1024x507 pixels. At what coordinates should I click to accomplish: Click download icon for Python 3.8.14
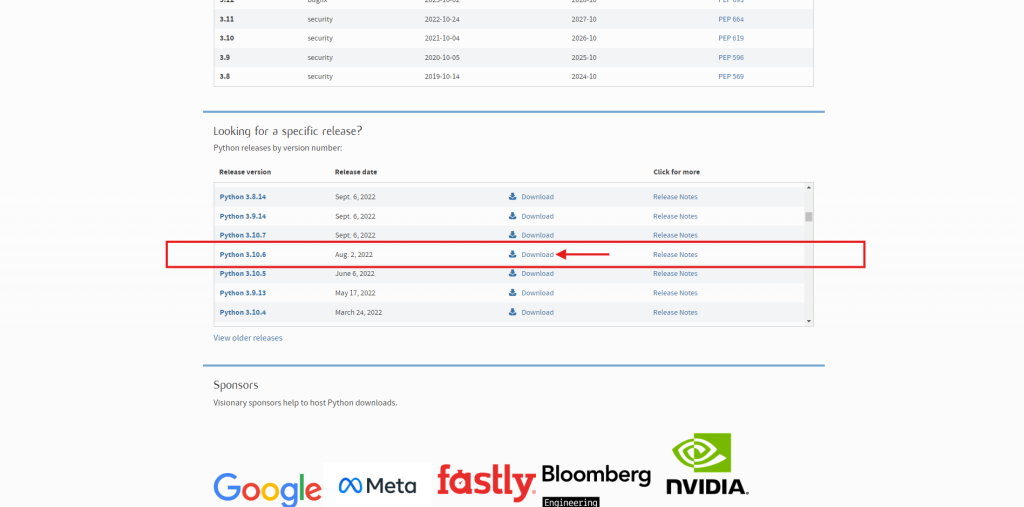click(513, 197)
